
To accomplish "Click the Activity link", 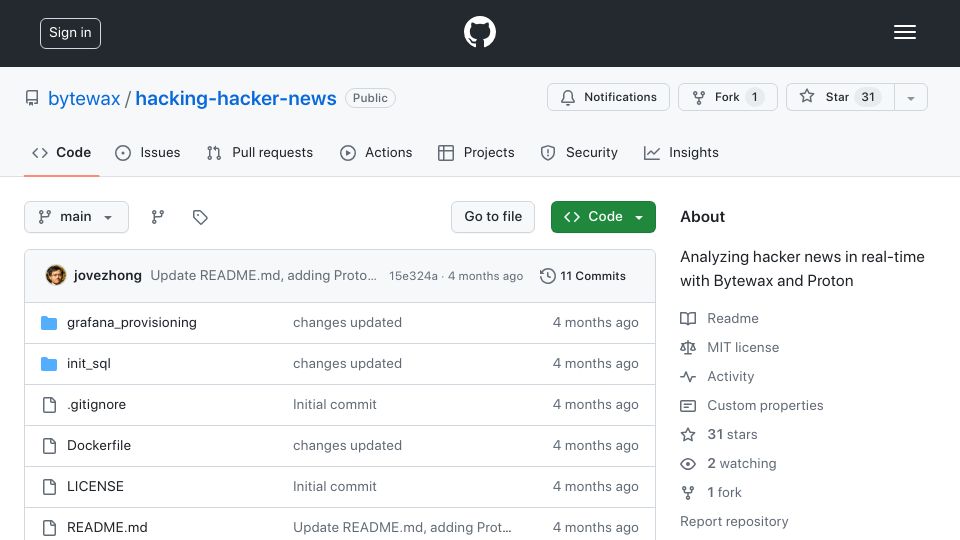I will point(730,377).
